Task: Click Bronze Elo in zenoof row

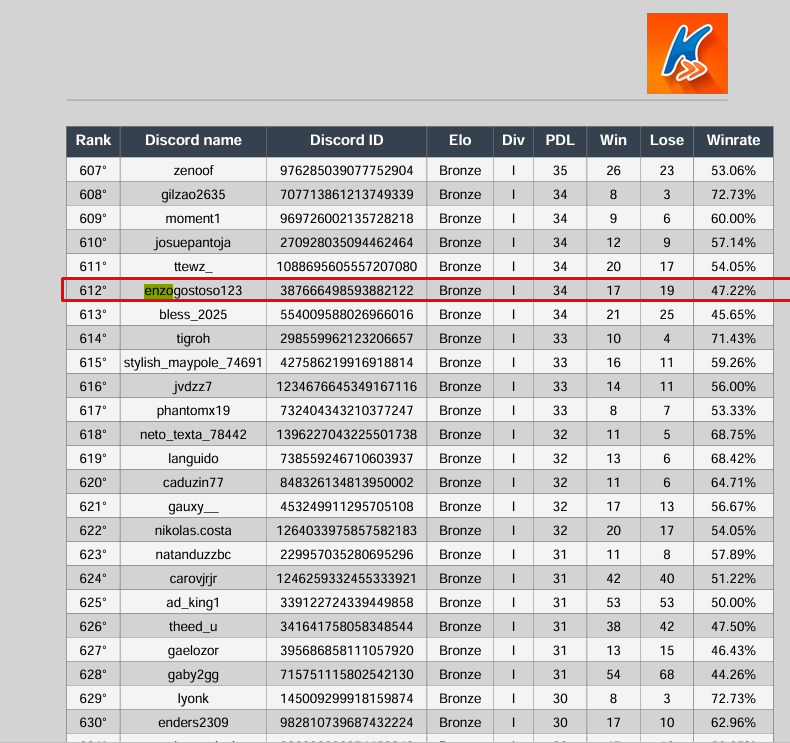Action: click(x=460, y=170)
